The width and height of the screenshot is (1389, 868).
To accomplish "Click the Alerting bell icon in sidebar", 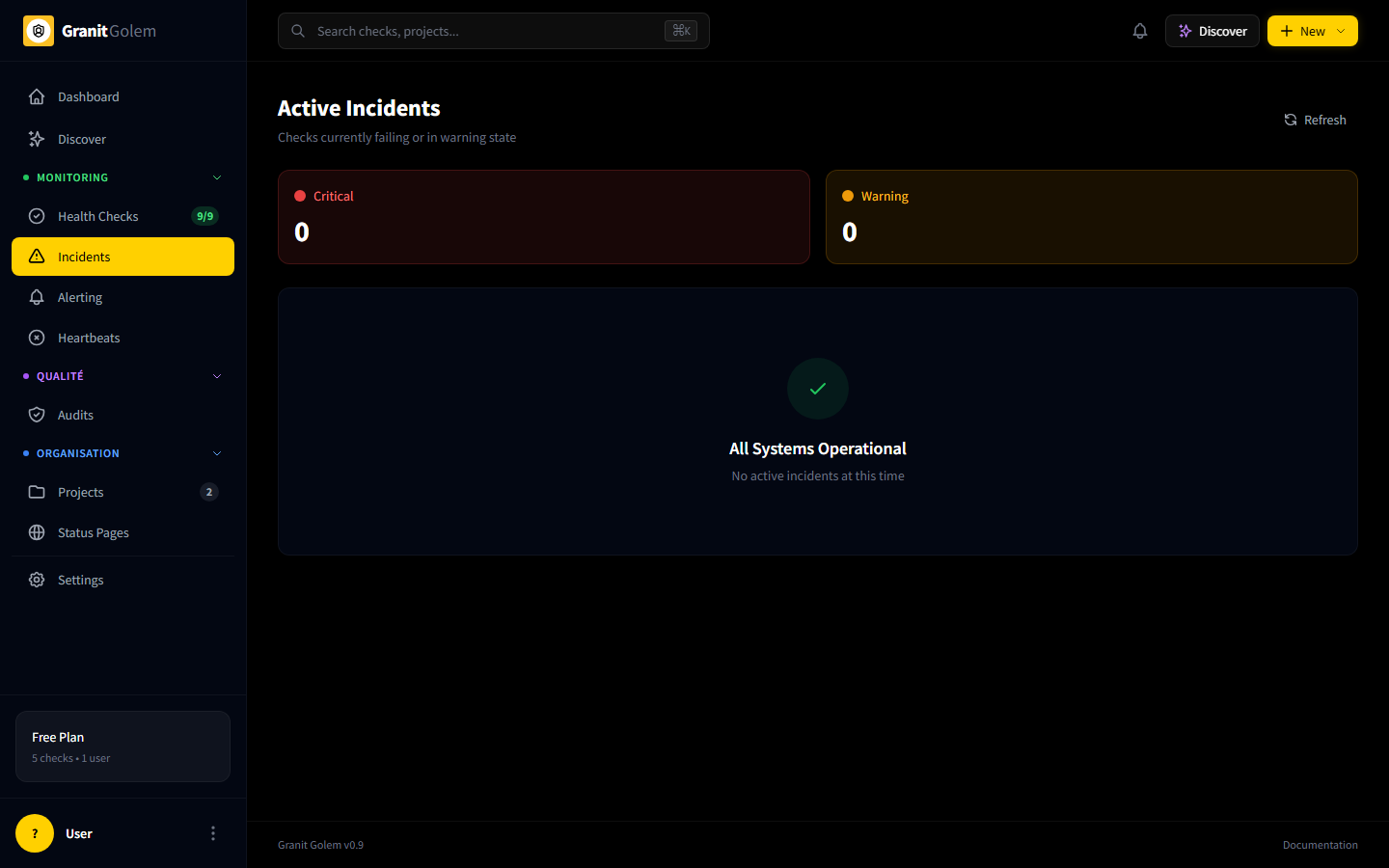I will click(x=37, y=297).
